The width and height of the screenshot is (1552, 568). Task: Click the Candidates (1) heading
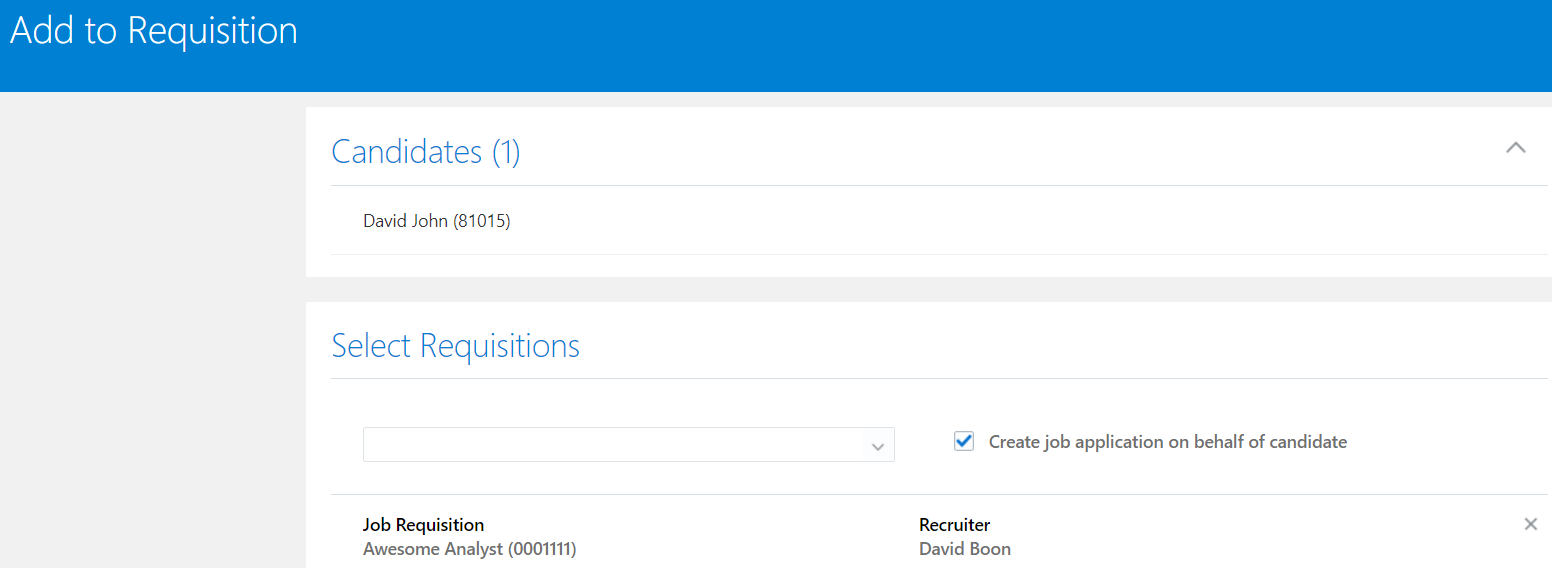[x=425, y=152]
